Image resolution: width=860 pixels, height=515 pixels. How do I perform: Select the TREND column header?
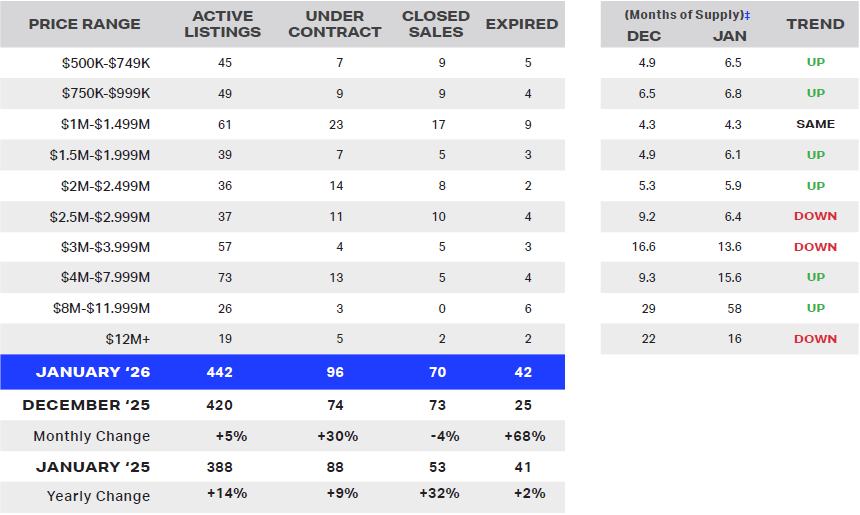(x=815, y=23)
